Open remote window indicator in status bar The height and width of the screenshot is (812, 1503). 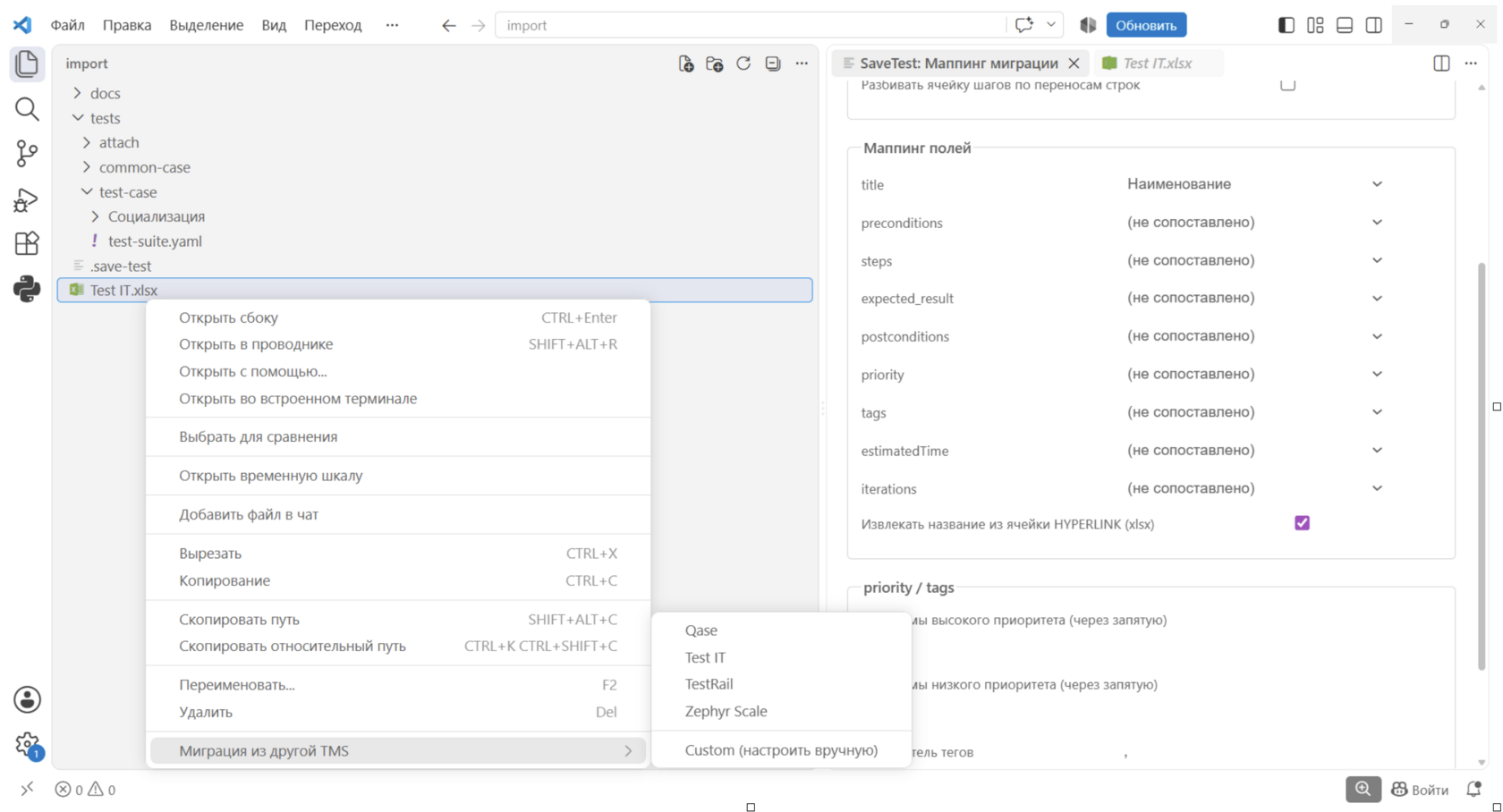pyautogui.click(x=27, y=789)
